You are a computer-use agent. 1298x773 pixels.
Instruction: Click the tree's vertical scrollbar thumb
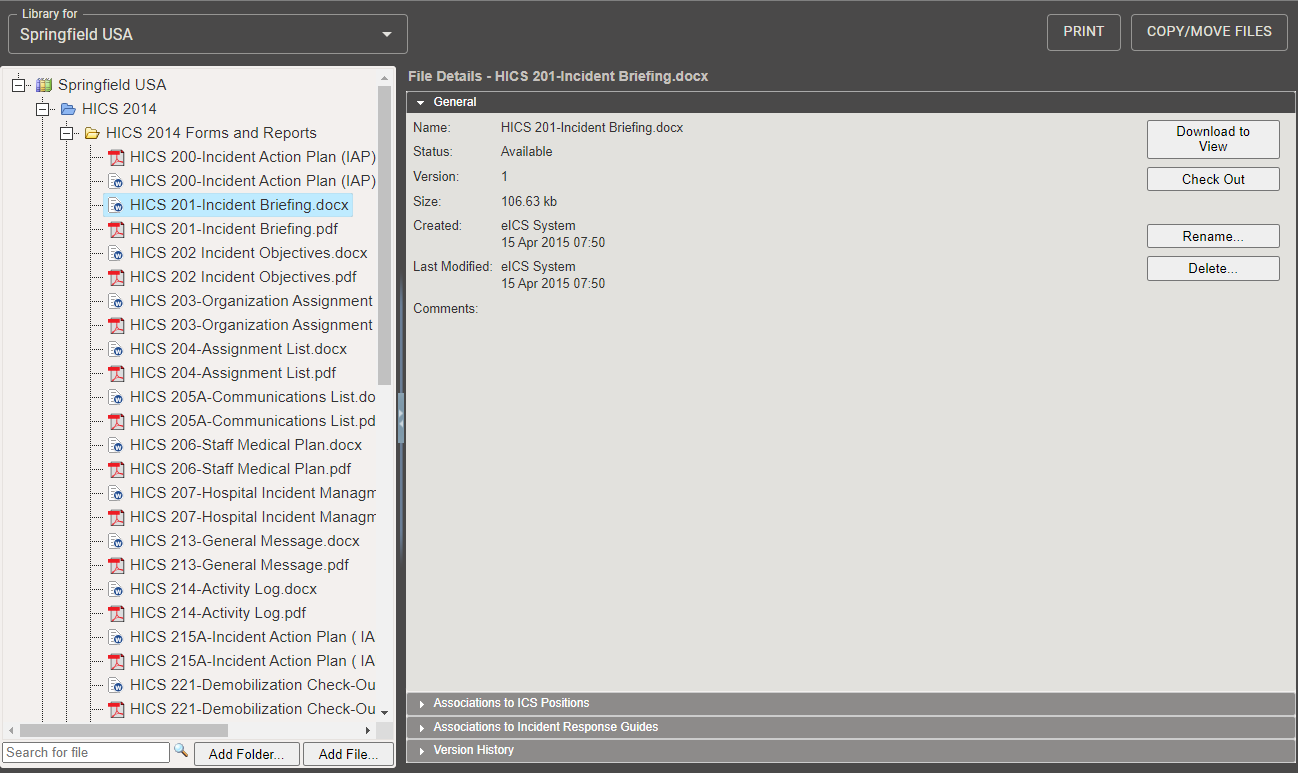[385, 235]
